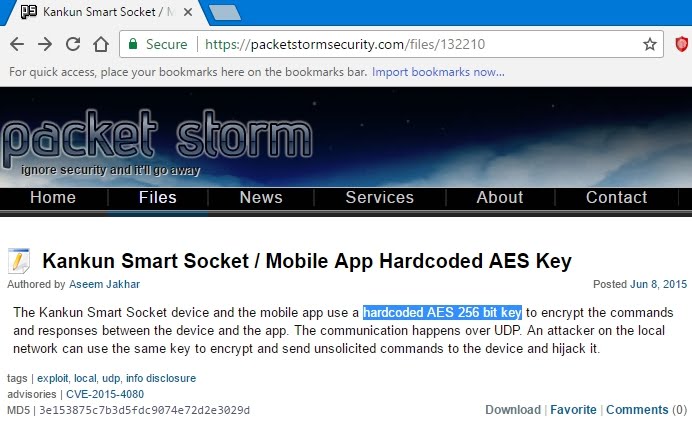692x423 pixels.
Task: Click 'ignore security and it'll go away' tagline
Action: 111,170
